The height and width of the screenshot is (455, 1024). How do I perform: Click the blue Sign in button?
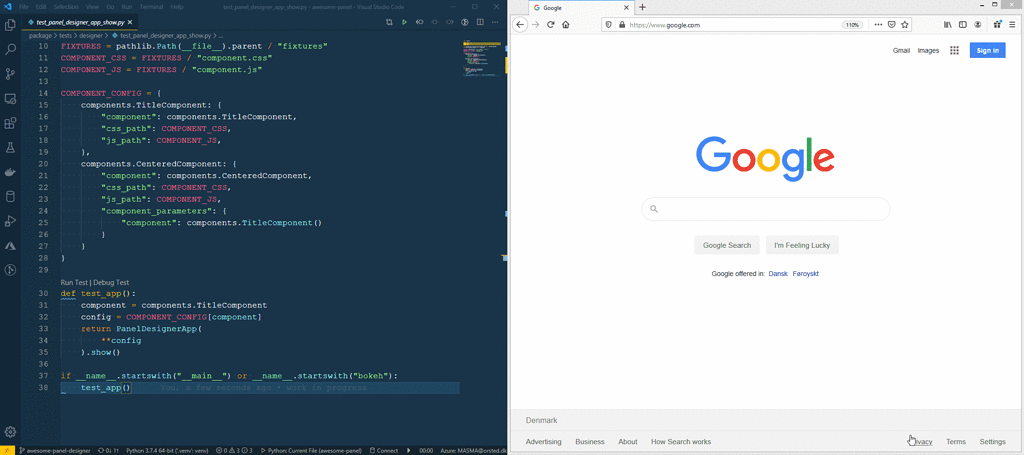click(x=987, y=50)
